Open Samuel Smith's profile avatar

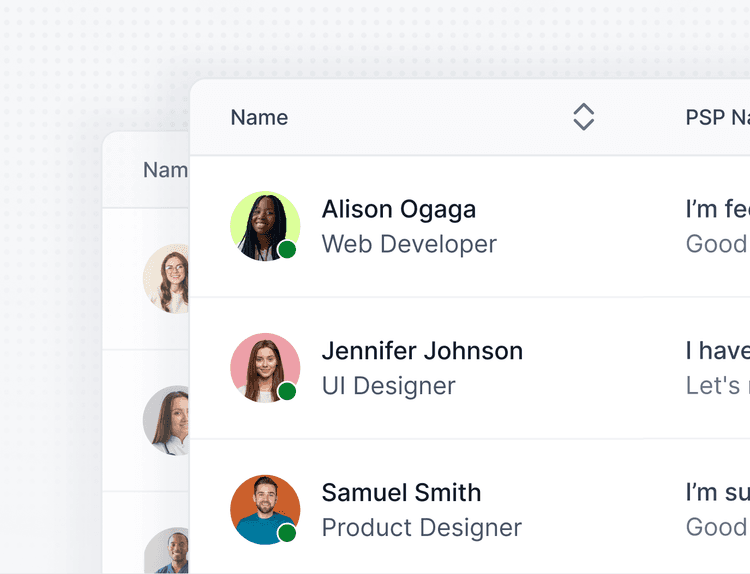[264, 509]
